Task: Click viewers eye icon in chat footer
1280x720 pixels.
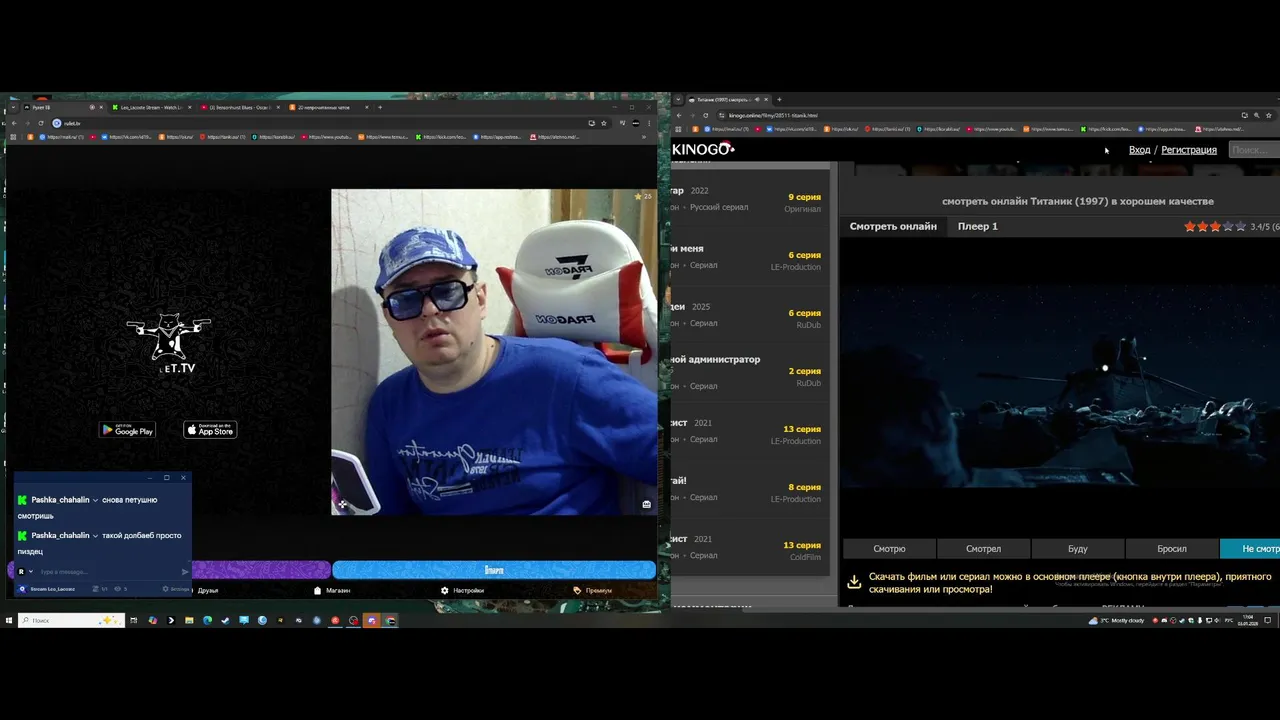Action: [118, 589]
